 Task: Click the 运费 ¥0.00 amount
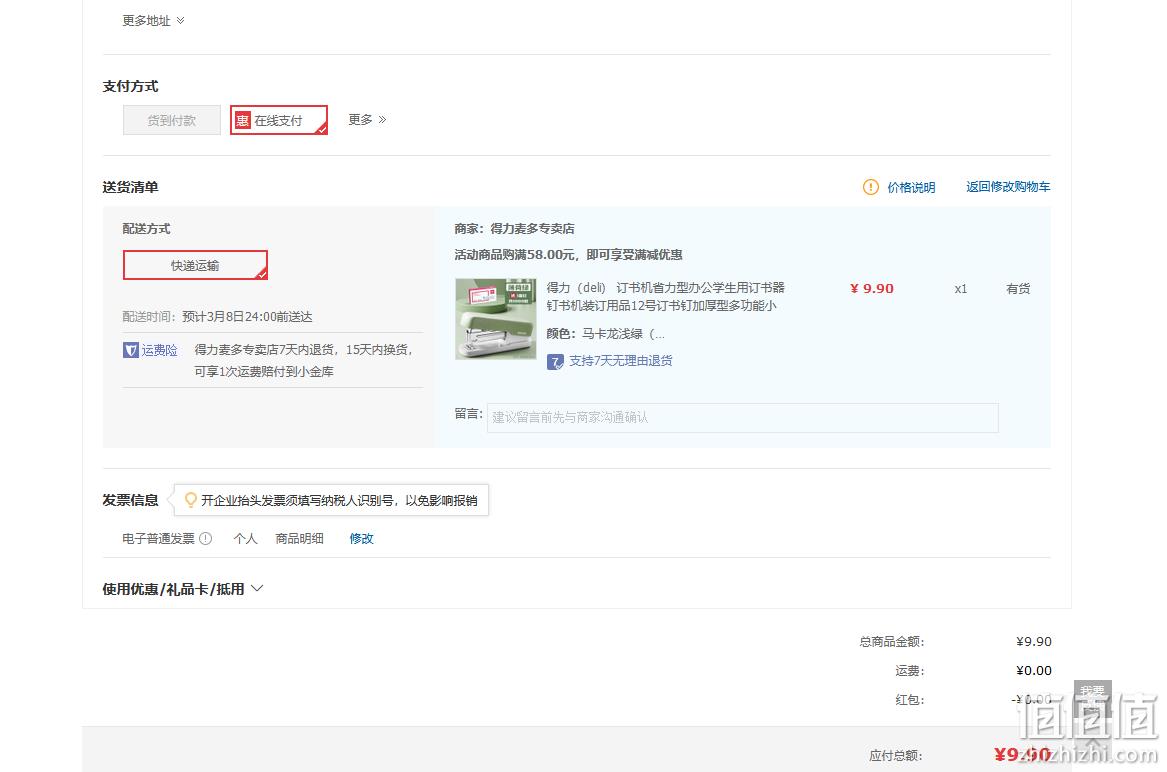pos(1034,671)
